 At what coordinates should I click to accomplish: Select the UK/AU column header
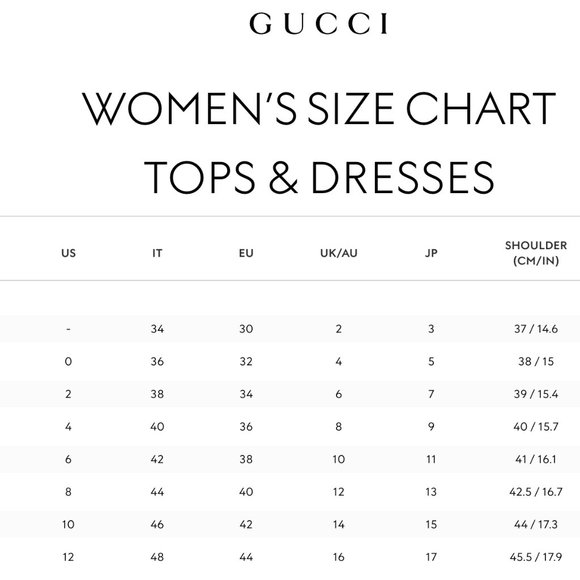pyautogui.click(x=339, y=253)
